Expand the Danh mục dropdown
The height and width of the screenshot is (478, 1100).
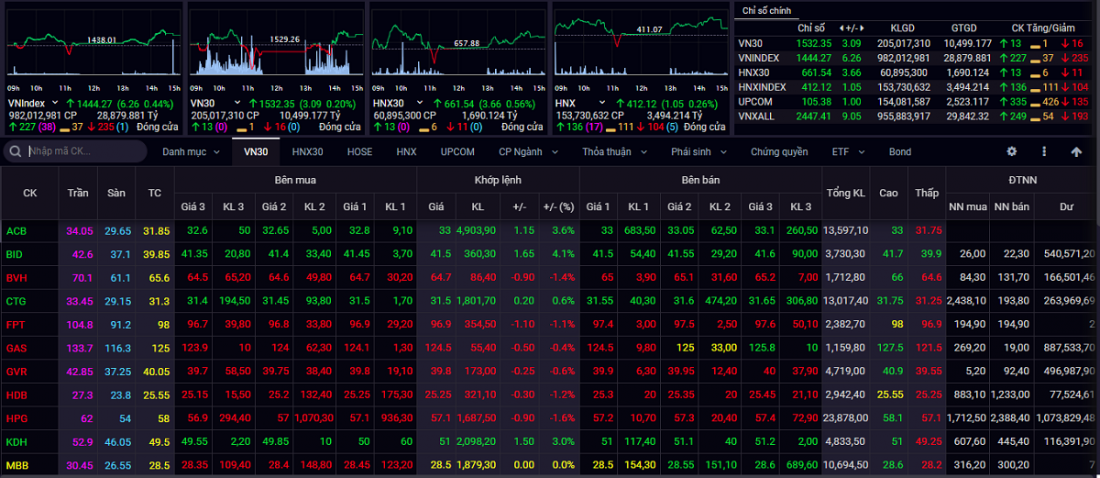click(190, 152)
